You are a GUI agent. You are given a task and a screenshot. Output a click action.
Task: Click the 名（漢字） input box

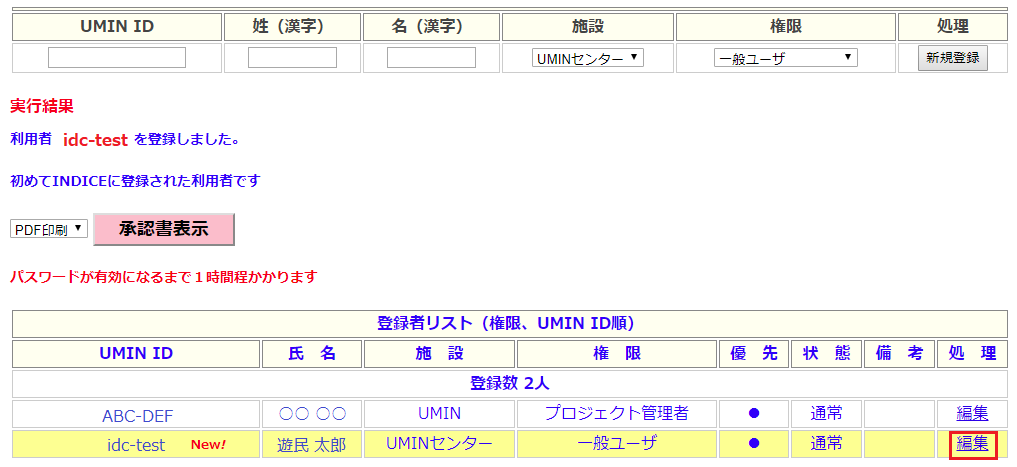[x=431, y=58]
